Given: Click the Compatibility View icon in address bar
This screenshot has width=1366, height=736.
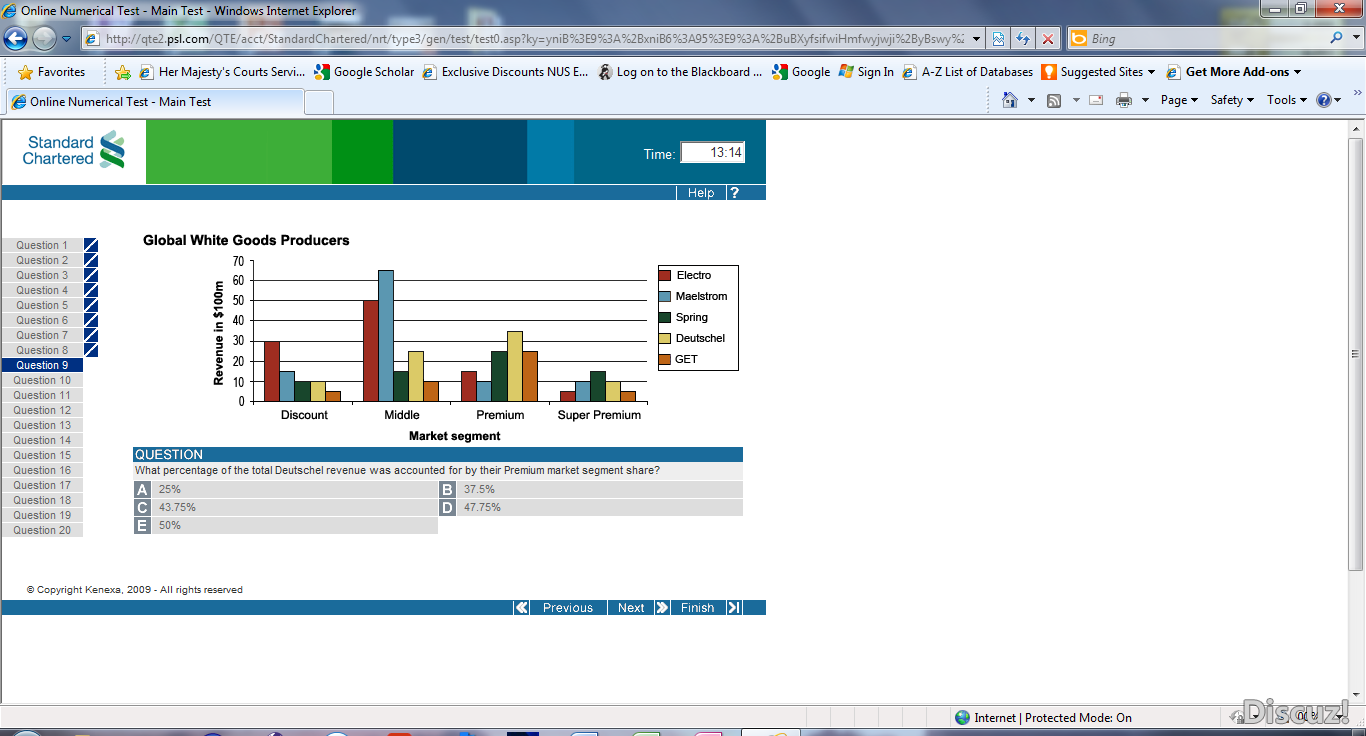Looking at the screenshot, I should [x=998, y=39].
